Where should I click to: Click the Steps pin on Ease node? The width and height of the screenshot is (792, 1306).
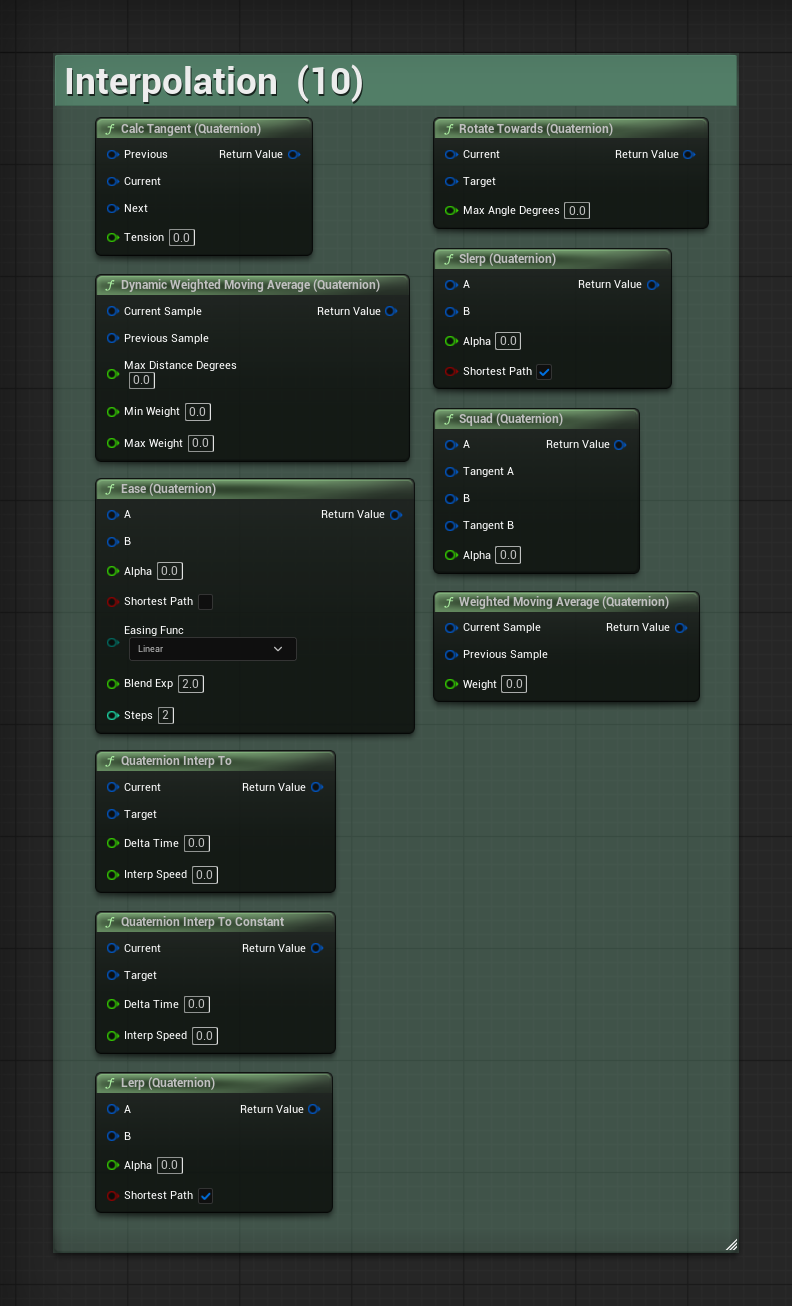tap(113, 715)
